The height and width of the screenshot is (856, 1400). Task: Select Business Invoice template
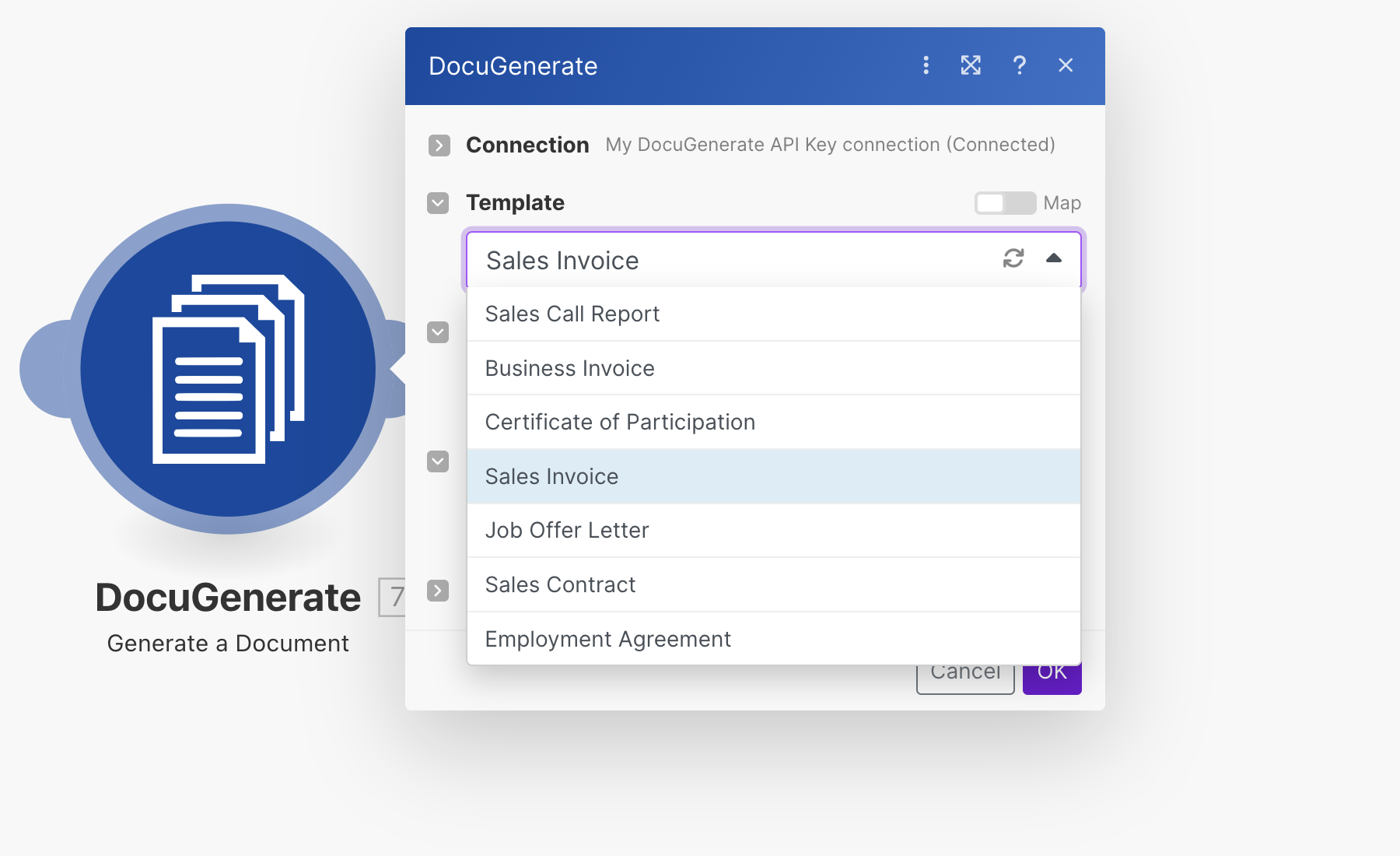pos(774,368)
